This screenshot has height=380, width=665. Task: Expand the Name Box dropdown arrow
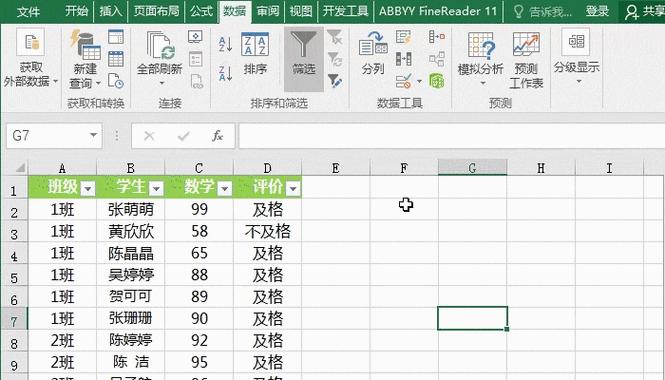click(93, 136)
